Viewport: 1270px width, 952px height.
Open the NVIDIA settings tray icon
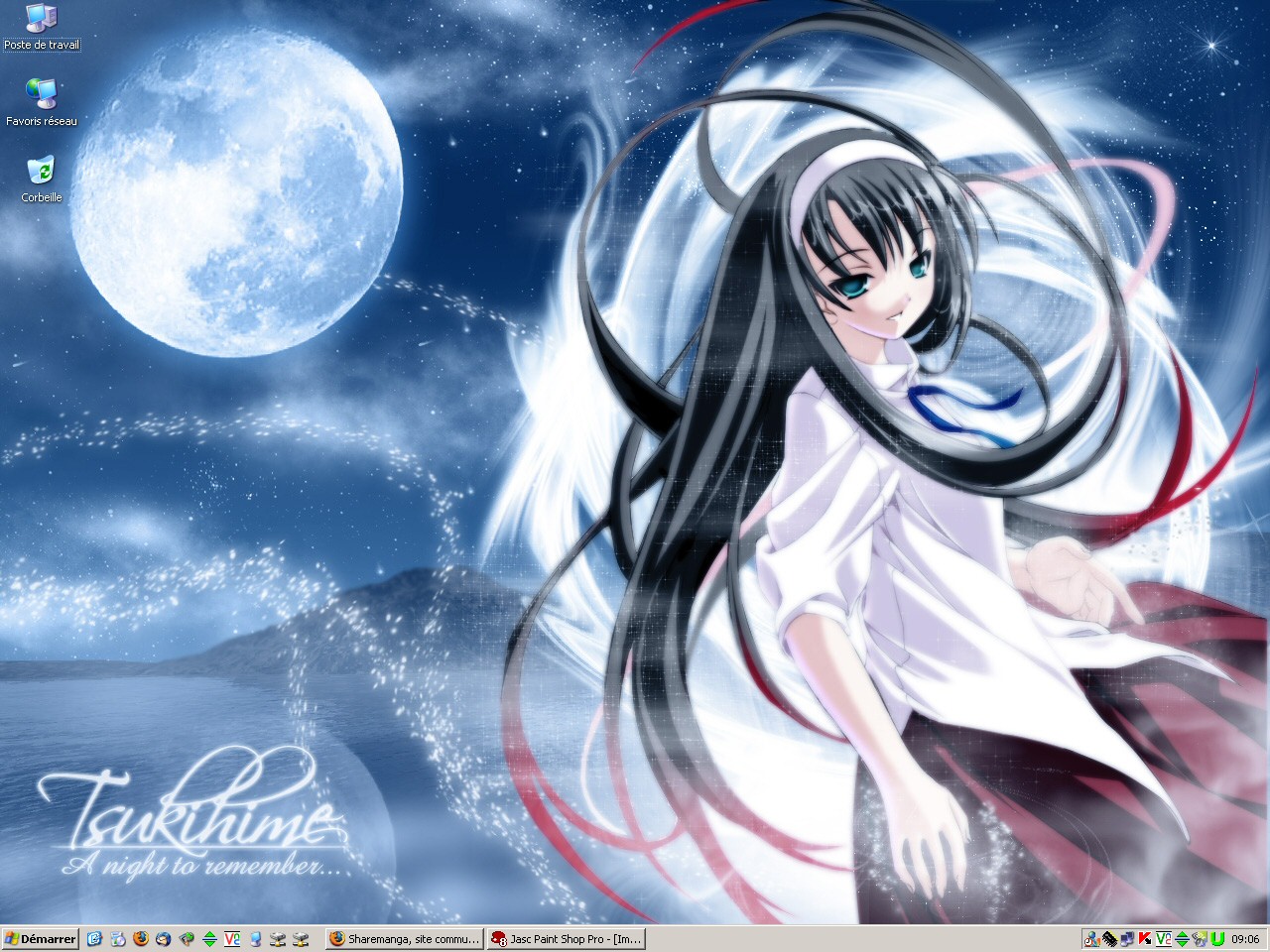pyautogui.click(x=1200, y=938)
